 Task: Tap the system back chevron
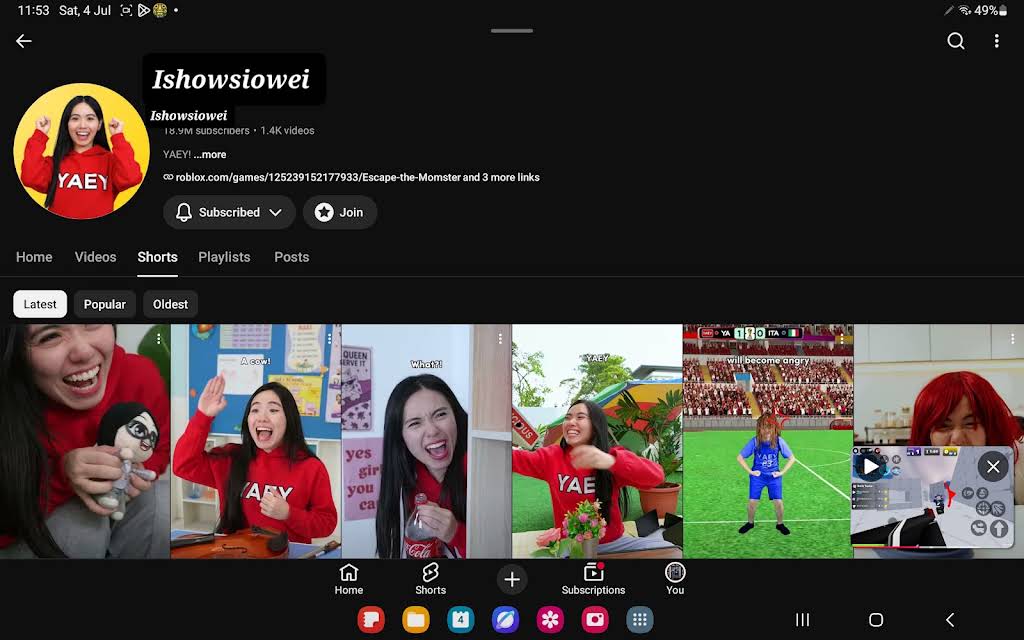(950, 620)
